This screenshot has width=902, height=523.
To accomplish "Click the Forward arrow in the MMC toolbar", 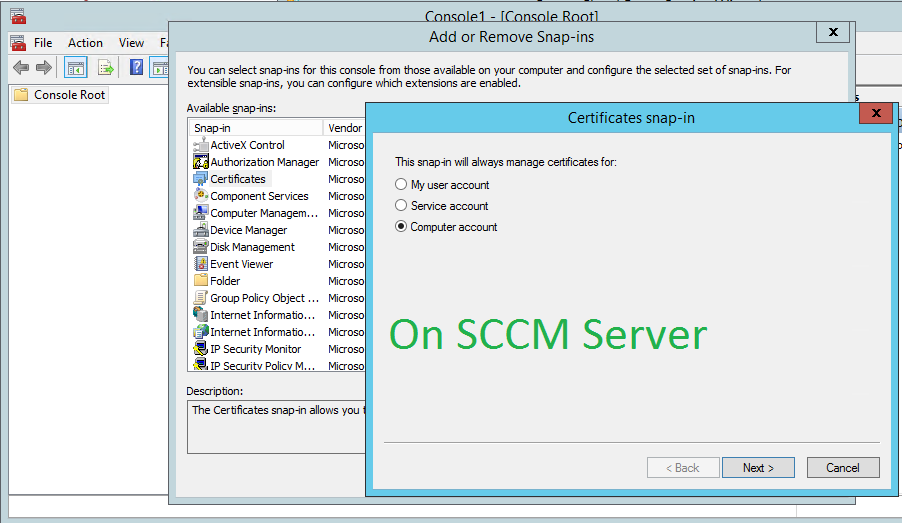I will pyautogui.click(x=44, y=67).
